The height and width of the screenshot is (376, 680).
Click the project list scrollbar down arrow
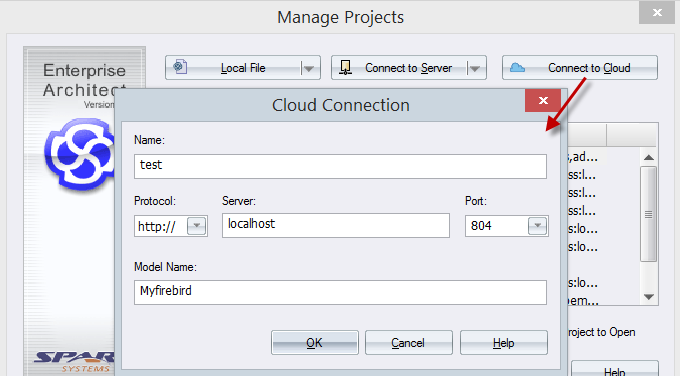coord(649,297)
